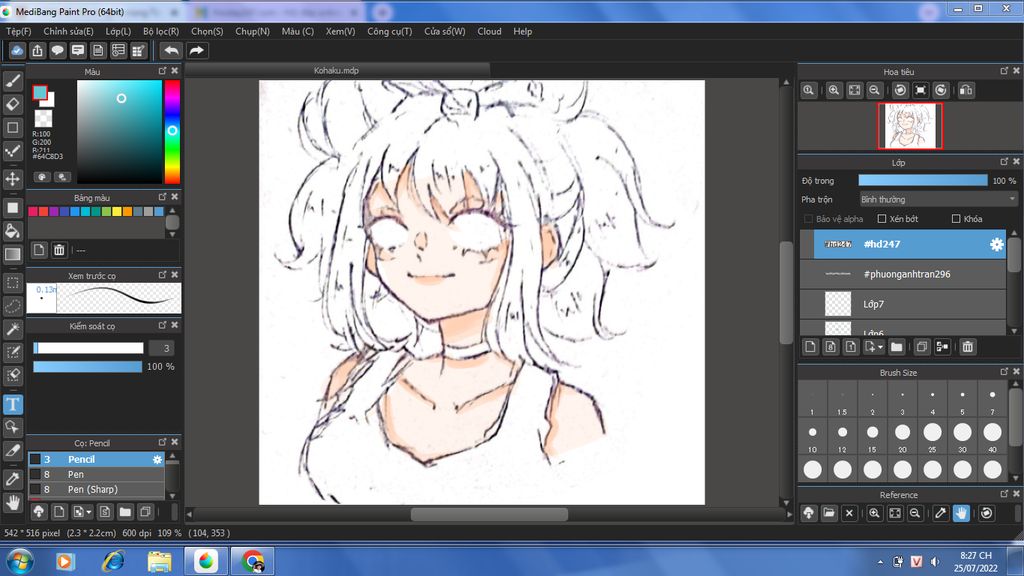
Task: Click the Undo arrow in the top toolbar
Action: point(171,51)
